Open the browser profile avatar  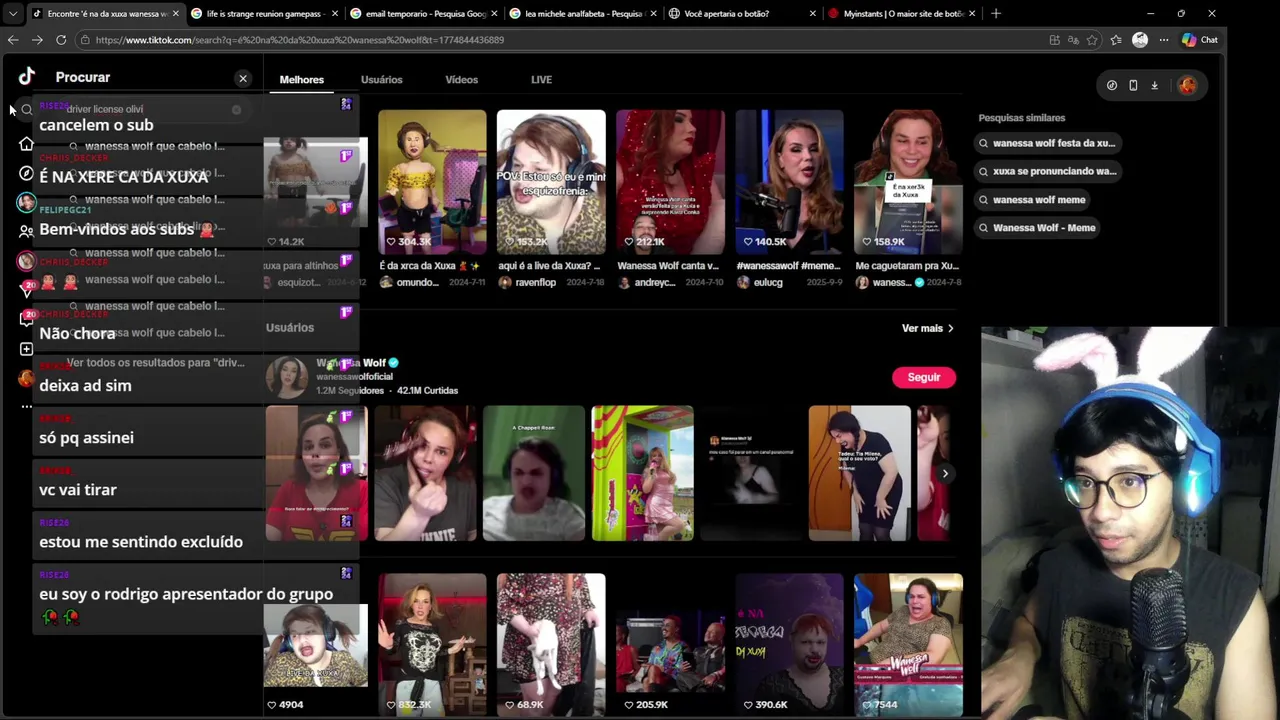pyautogui.click(x=1140, y=40)
